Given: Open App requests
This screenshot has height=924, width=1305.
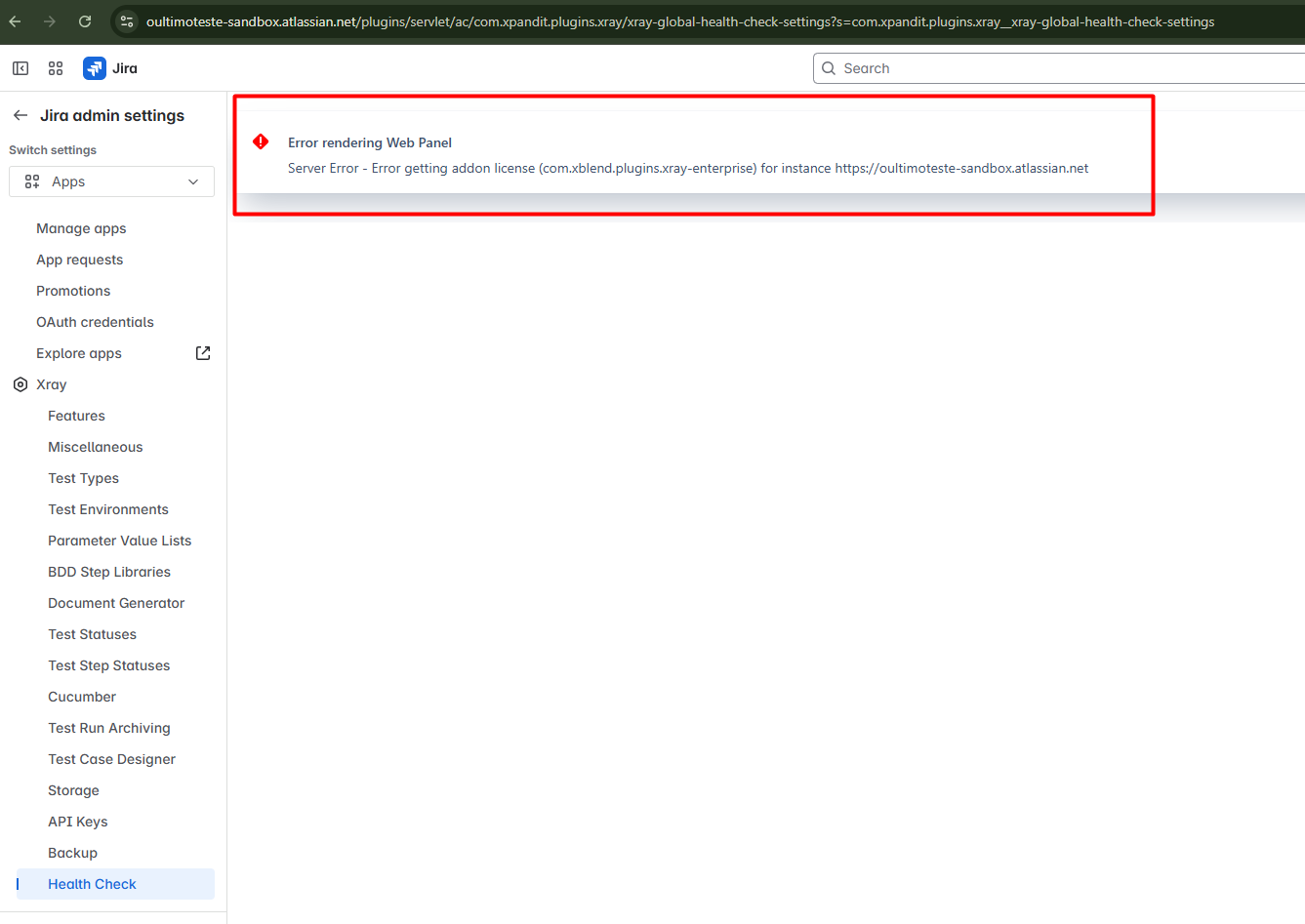Looking at the screenshot, I should (80, 260).
